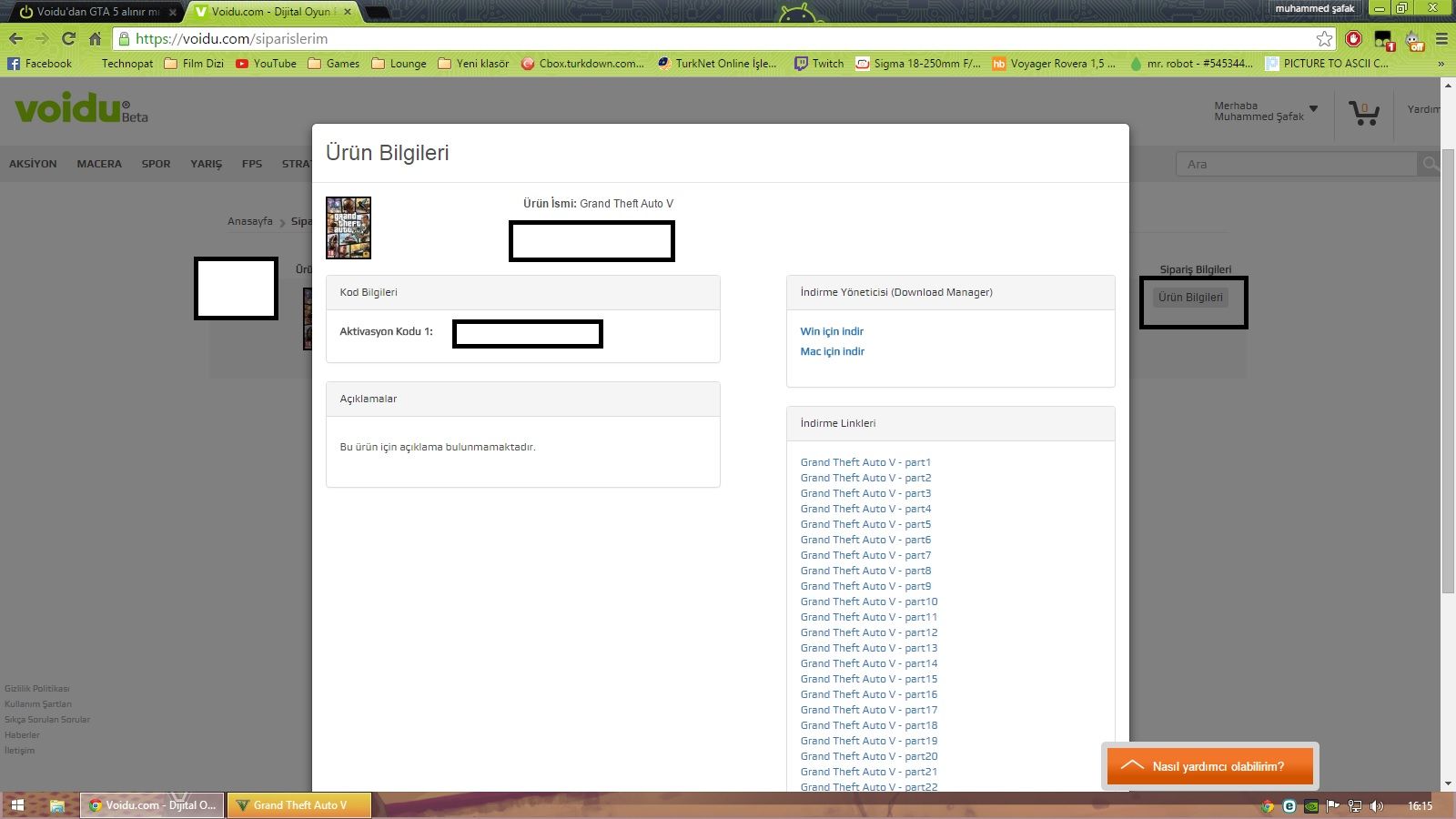The height and width of the screenshot is (819, 1456).
Task: Open the muhammed şafak Chrome profile button
Action: (1315, 8)
